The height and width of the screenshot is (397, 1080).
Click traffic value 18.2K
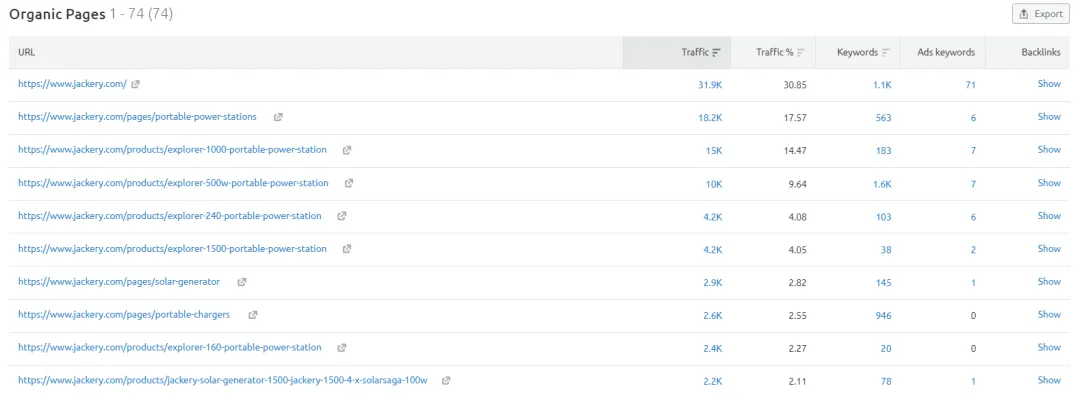[709, 118]
